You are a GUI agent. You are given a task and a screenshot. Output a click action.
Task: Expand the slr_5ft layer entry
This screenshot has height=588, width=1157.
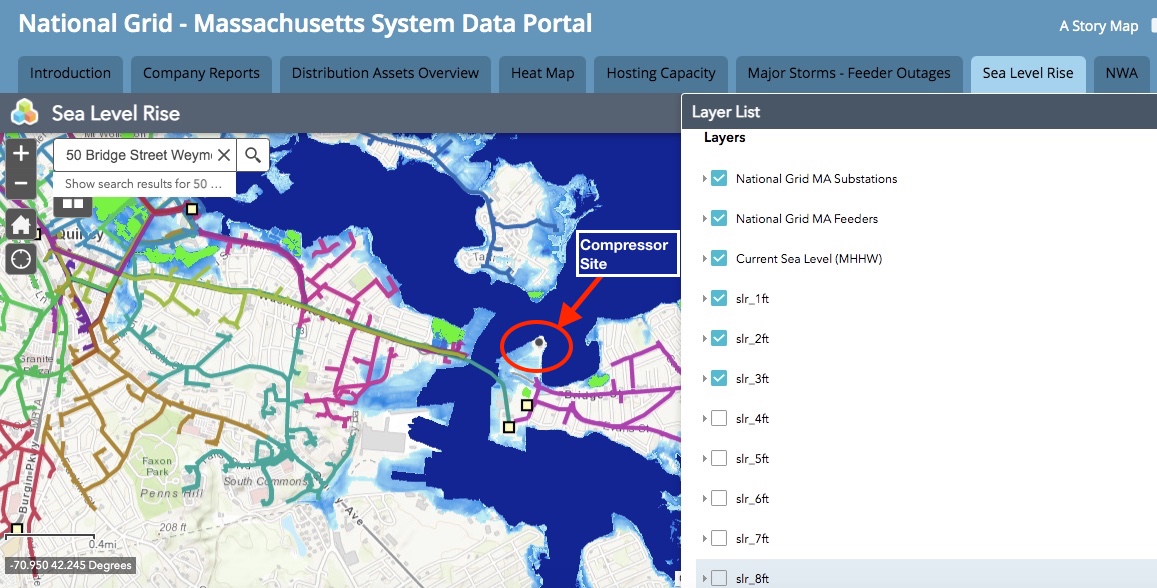tap(704, 458)
